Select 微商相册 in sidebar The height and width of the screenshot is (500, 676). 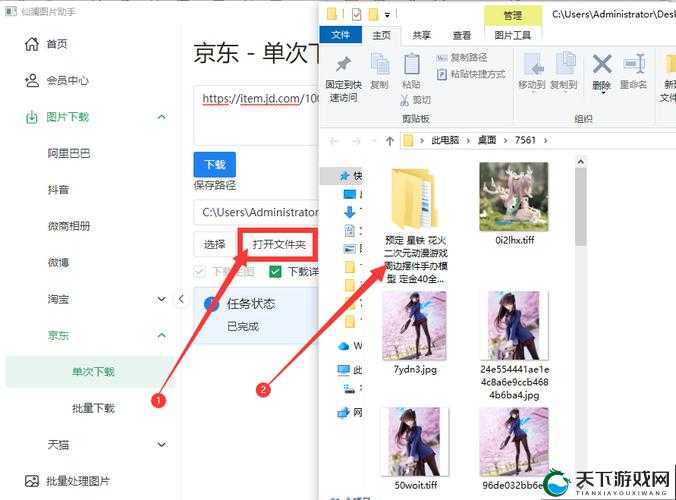click(x=69, y=226)
